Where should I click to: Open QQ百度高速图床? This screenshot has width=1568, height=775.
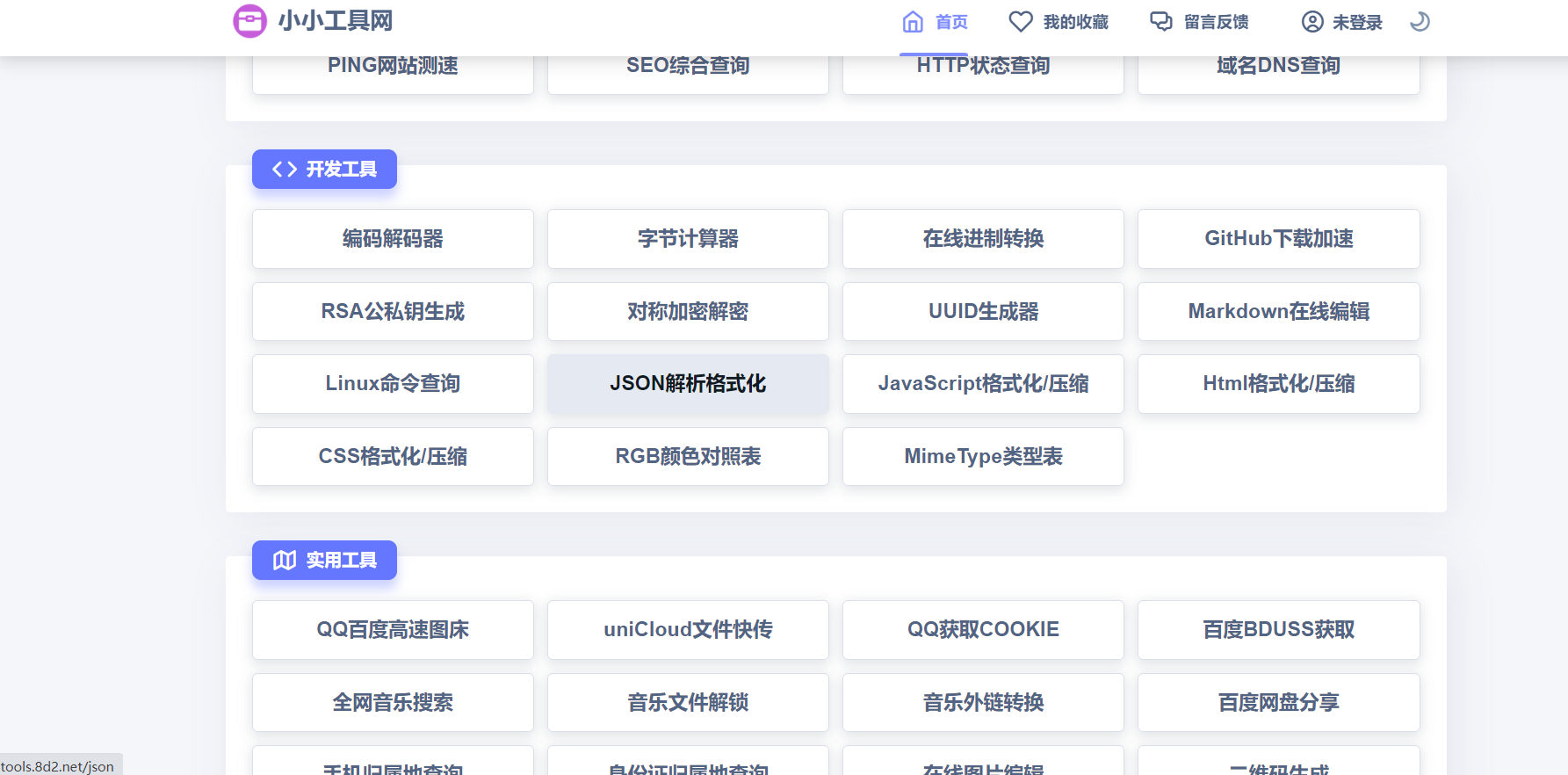tap(393, 630)
